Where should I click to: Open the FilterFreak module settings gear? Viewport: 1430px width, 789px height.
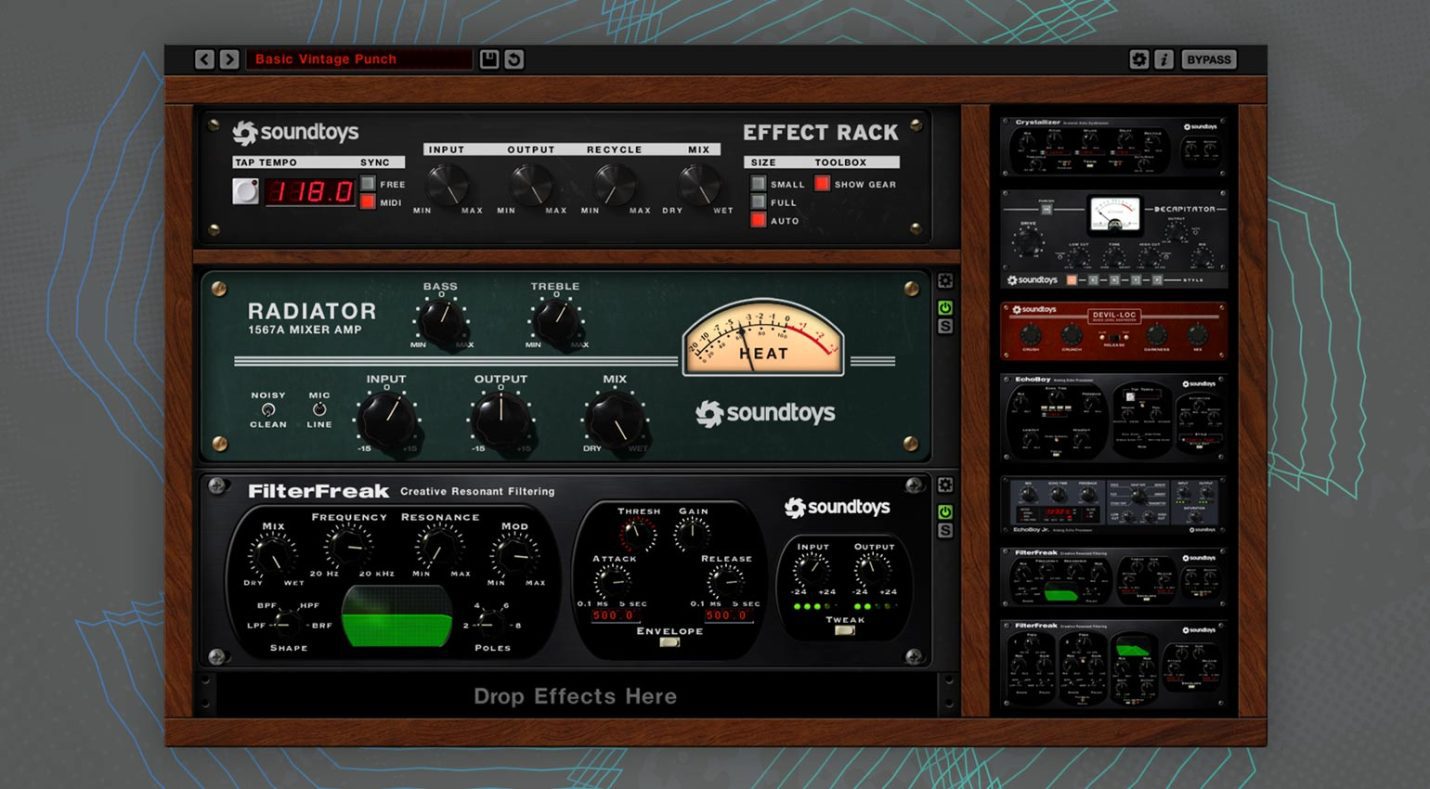click(944, 484)
